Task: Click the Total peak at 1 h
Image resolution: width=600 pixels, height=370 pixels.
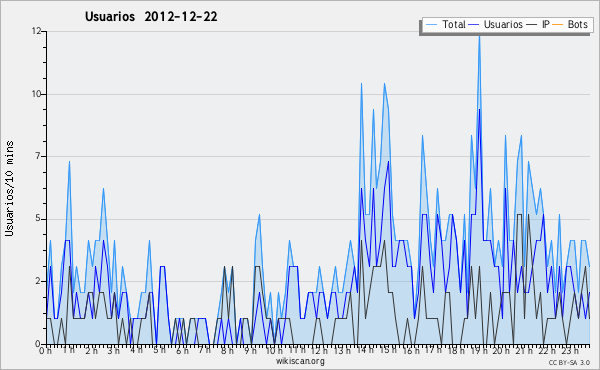Action: point(69,161)
